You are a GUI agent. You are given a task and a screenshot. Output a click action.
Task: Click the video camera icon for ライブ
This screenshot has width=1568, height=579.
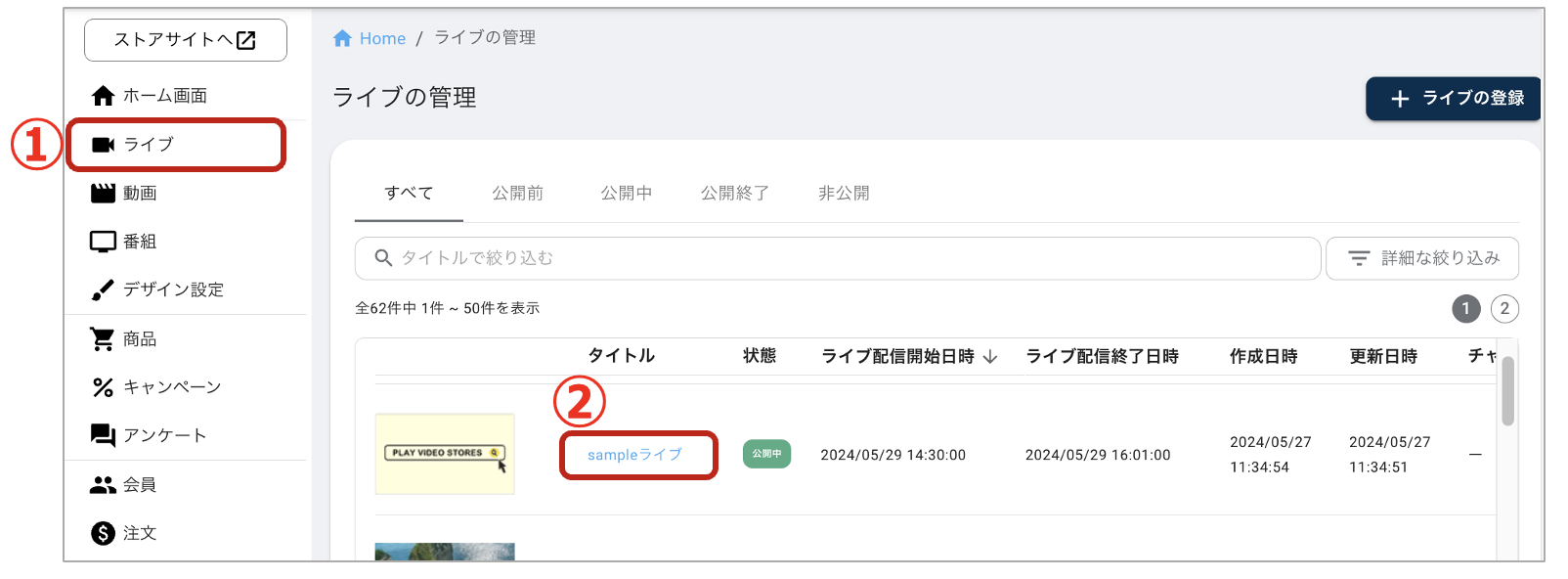click(103, 145)
